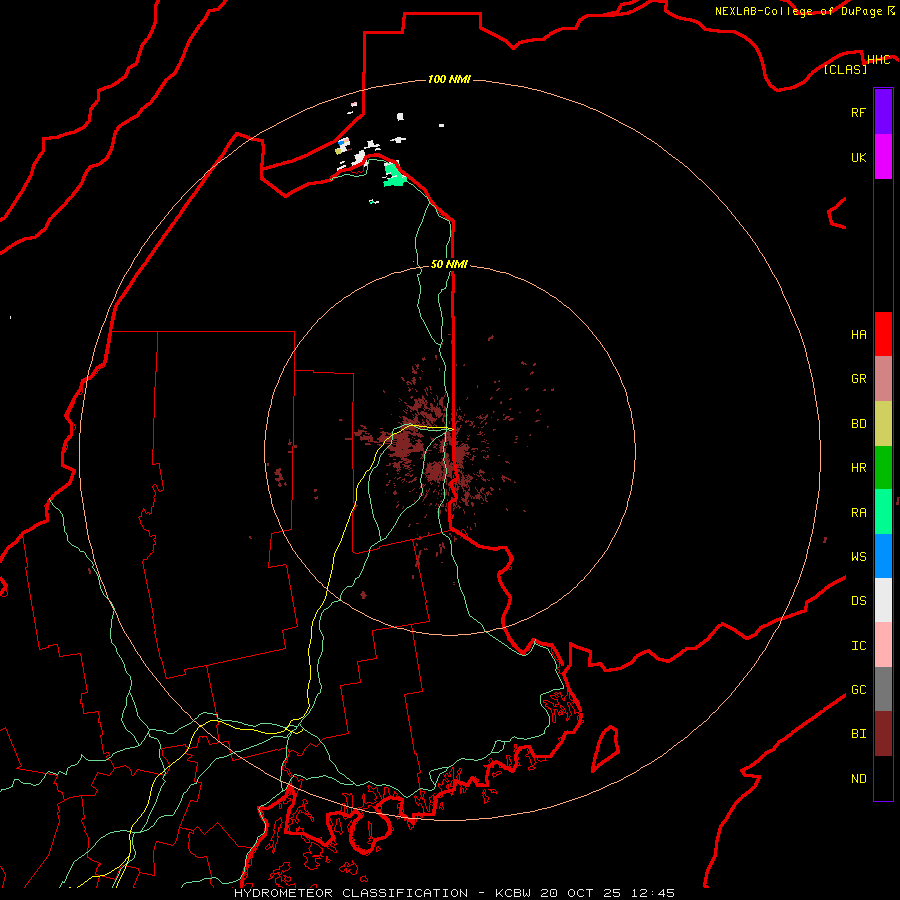Click the BD legend label
The height and width of the screenshot is (900, 900).
(858, 424)
